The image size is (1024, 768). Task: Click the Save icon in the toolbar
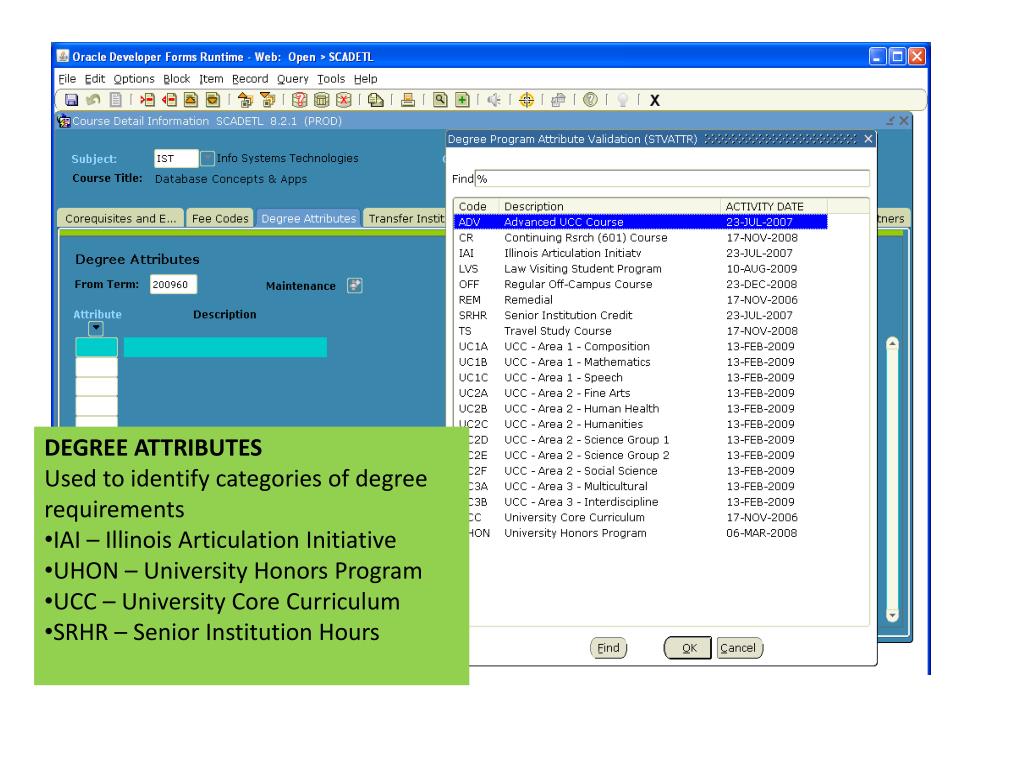click(x=71, y=100)
